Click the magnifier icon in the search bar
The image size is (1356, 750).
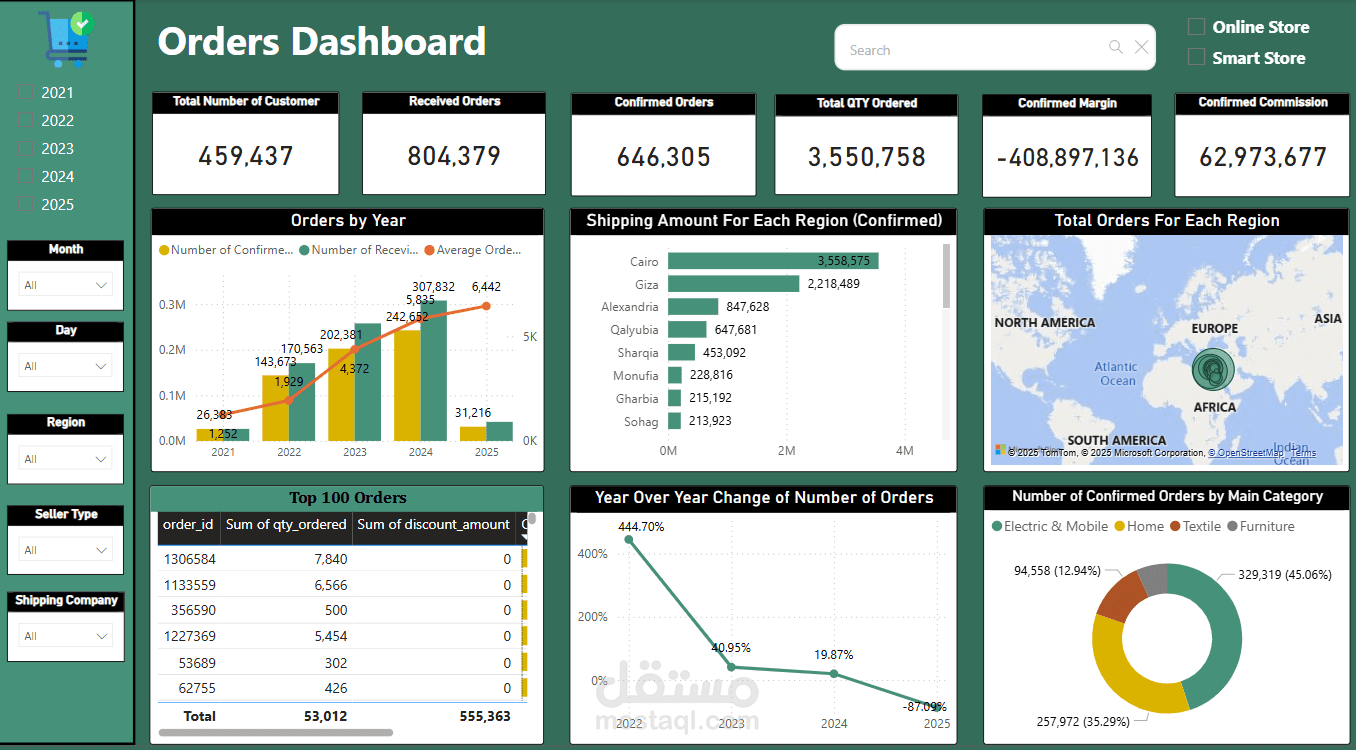click(1115, 47)
